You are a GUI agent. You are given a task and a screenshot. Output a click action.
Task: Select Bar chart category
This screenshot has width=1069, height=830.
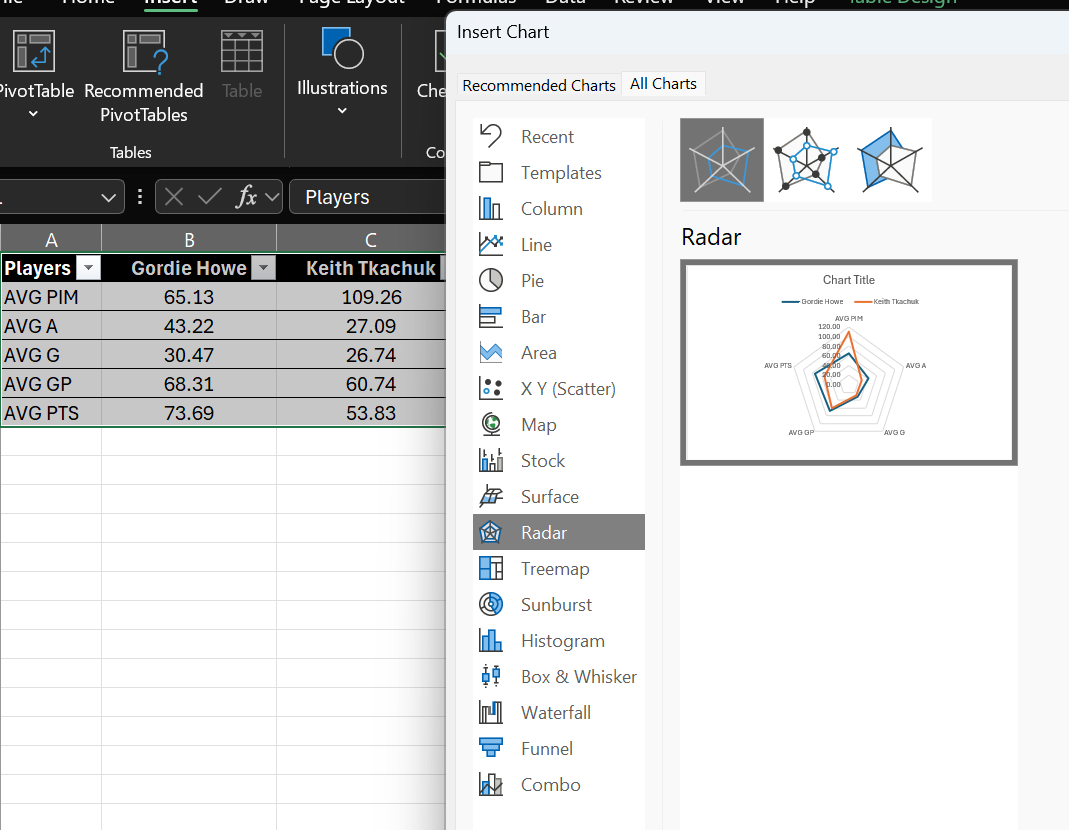558,317
